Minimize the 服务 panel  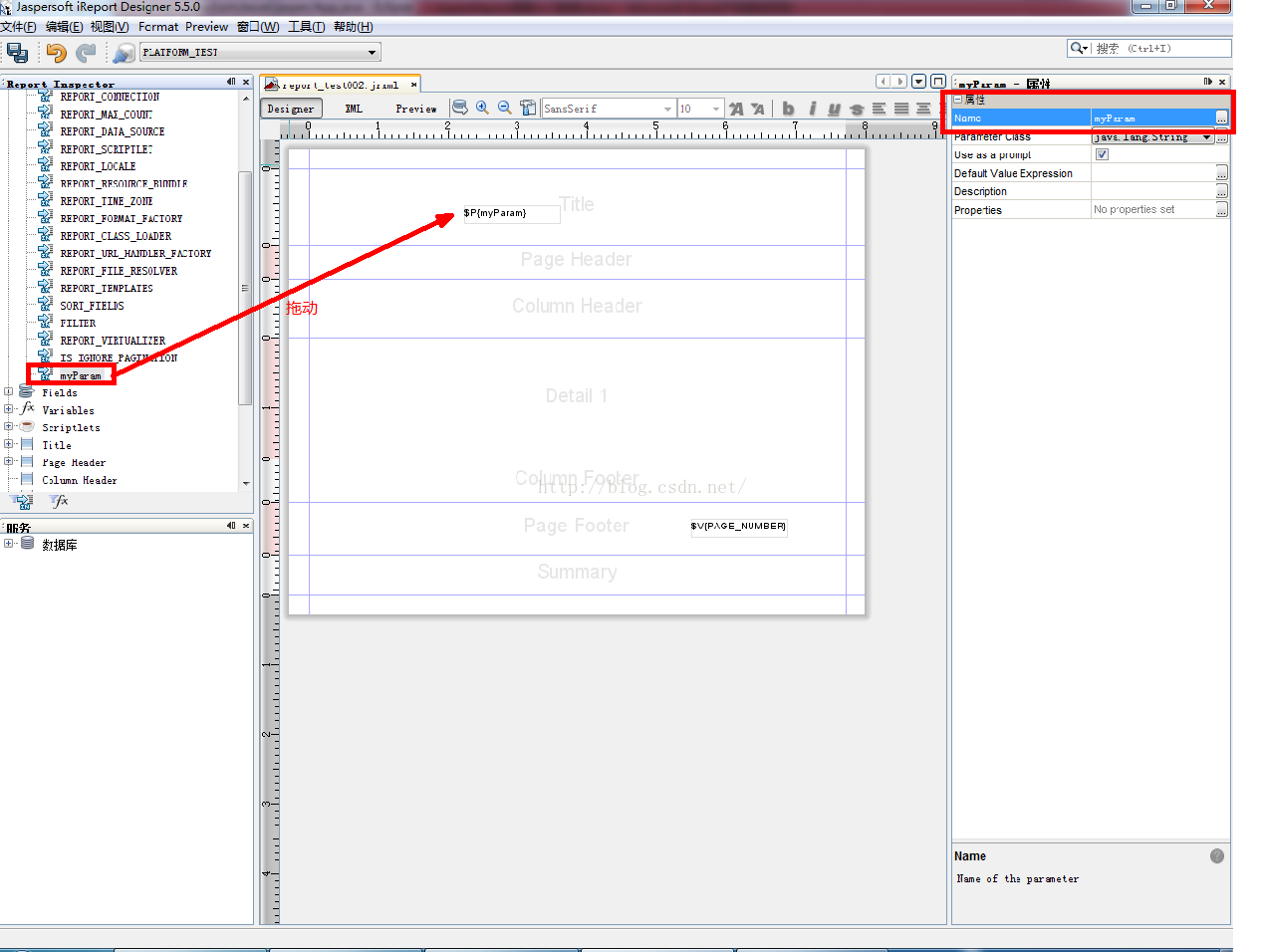point(231,526)
